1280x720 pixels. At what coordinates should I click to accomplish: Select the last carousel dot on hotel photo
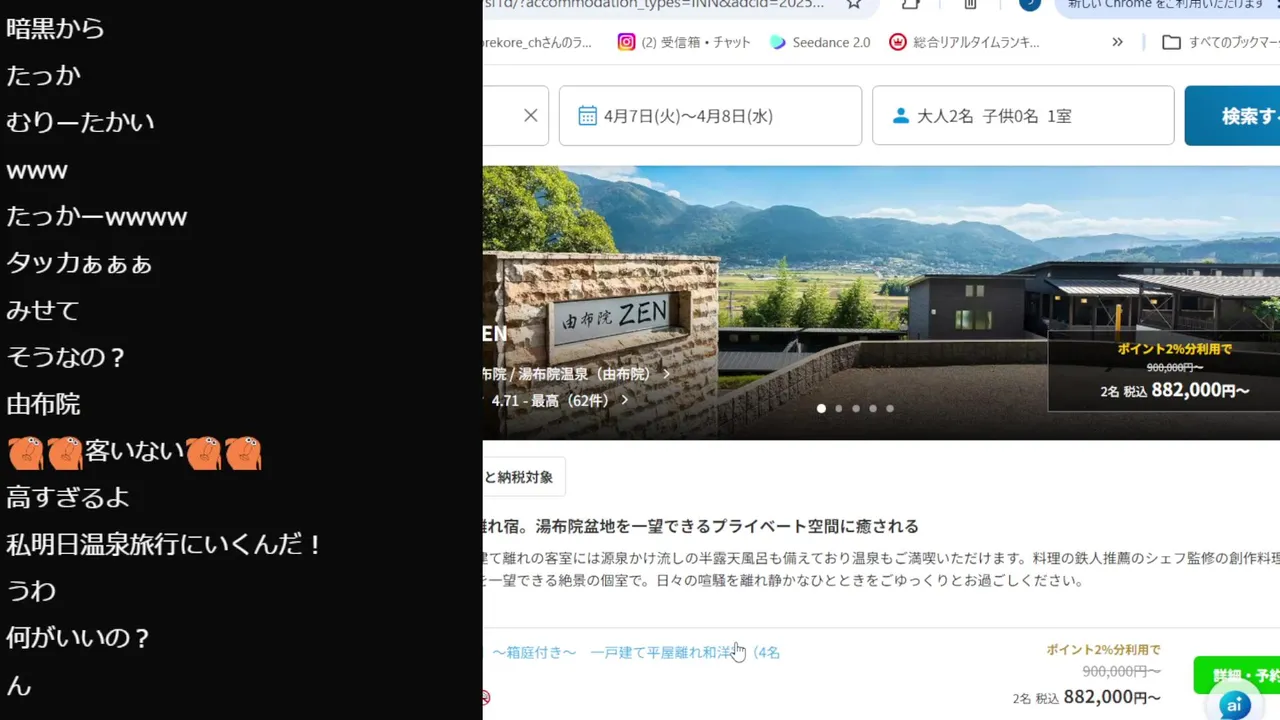pyautogui.click(x=889, y=408)
